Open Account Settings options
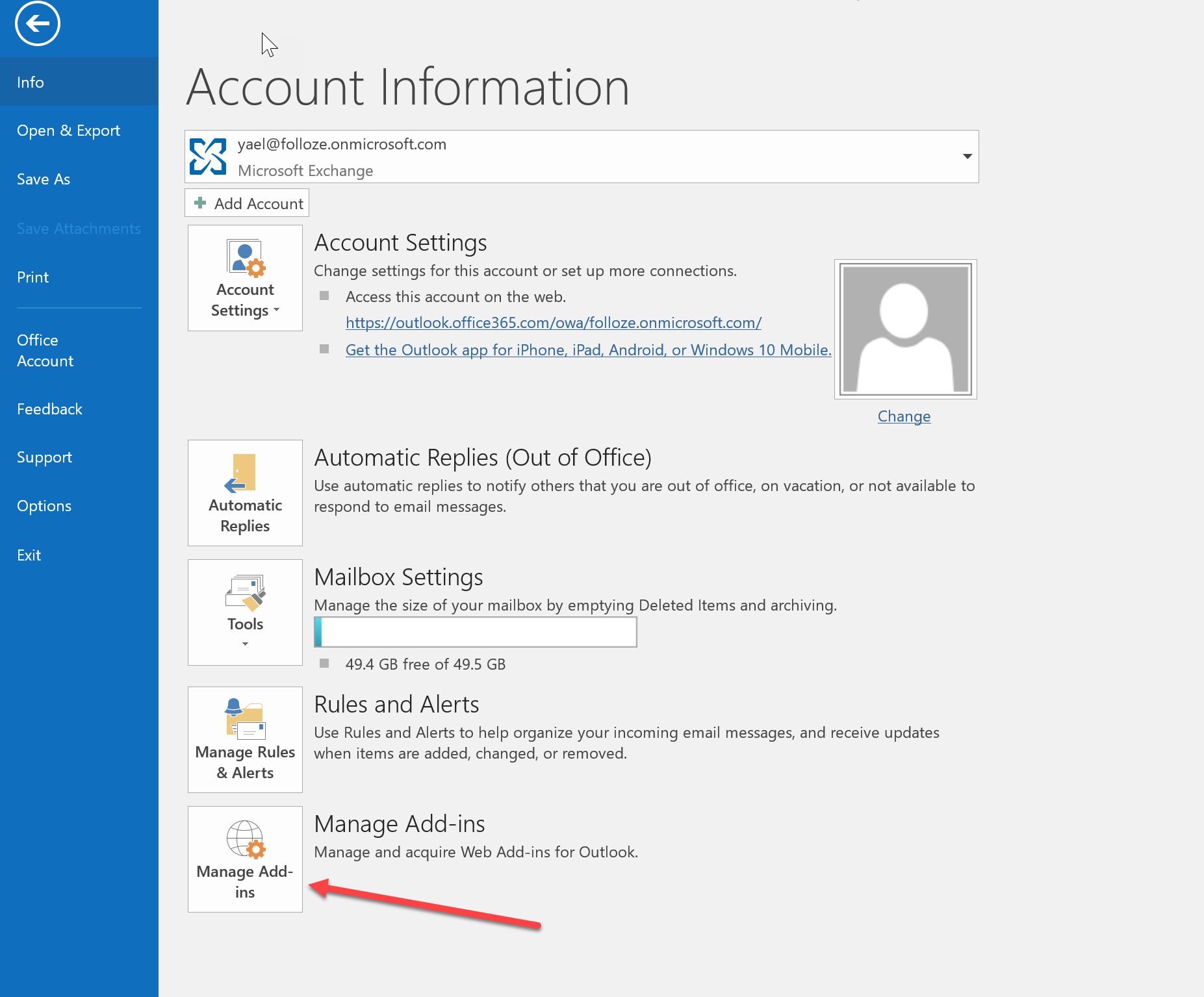This screenshot has height=997, width=1204. [245, 278]
